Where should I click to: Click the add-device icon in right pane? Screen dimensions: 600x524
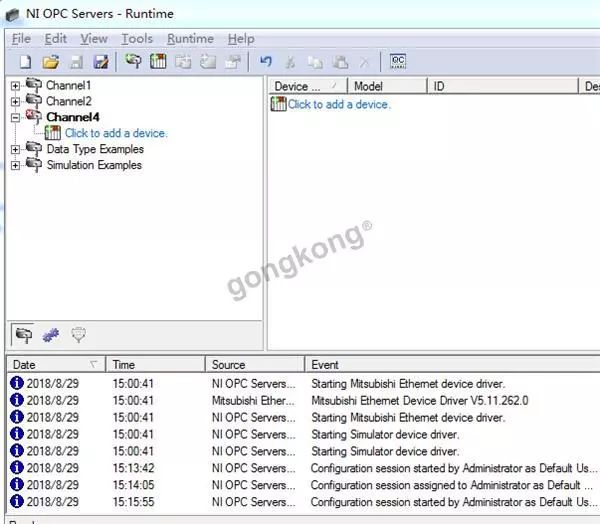coord(278,104)
